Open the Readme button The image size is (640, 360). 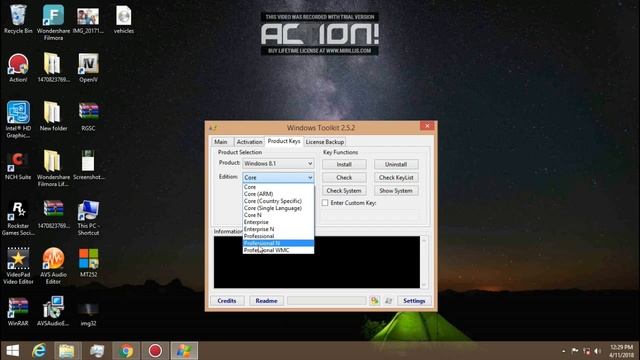(266, 301)
